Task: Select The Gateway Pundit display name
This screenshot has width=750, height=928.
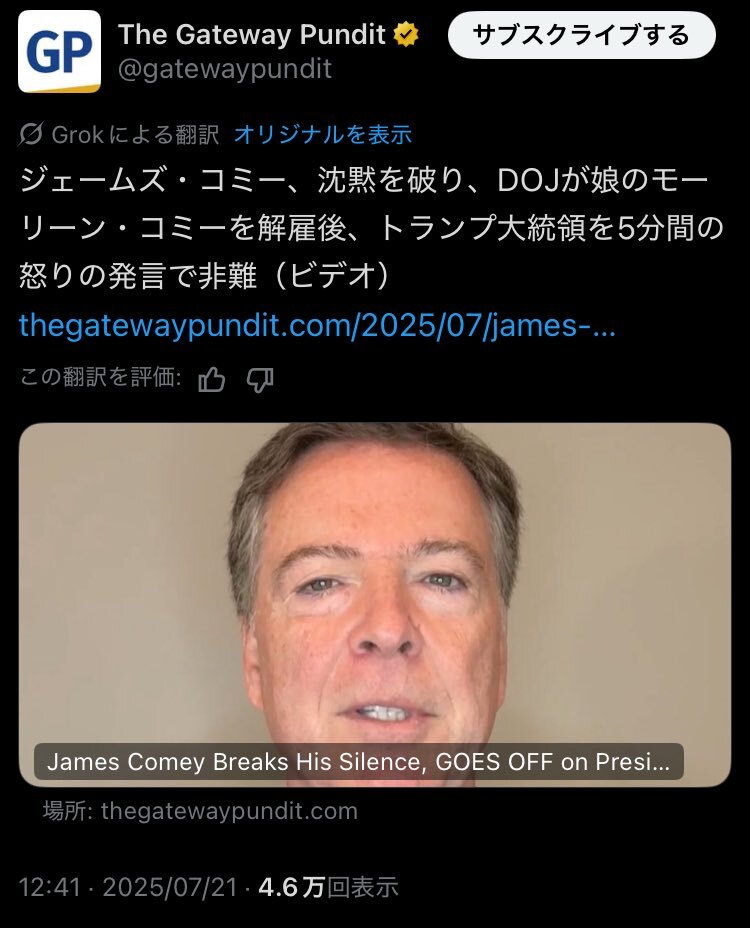Action: point(252,34)
